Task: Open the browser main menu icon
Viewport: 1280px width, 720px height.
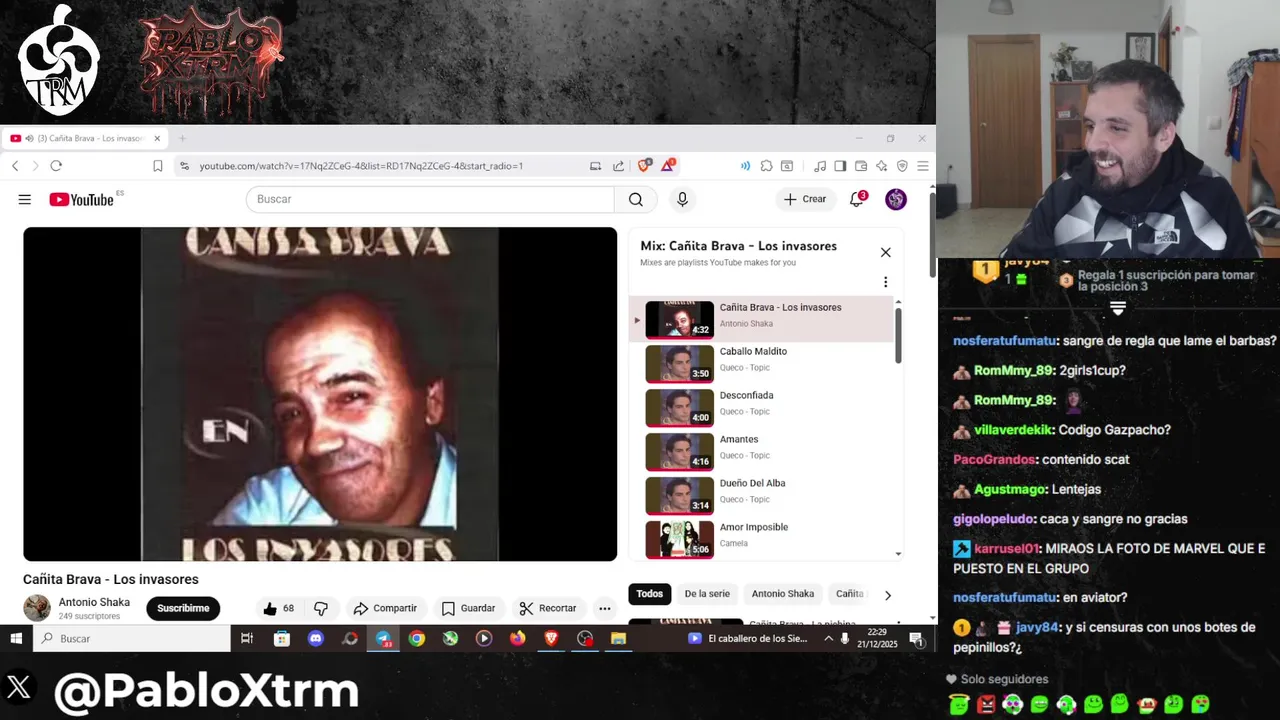Action: pos(923,166)
